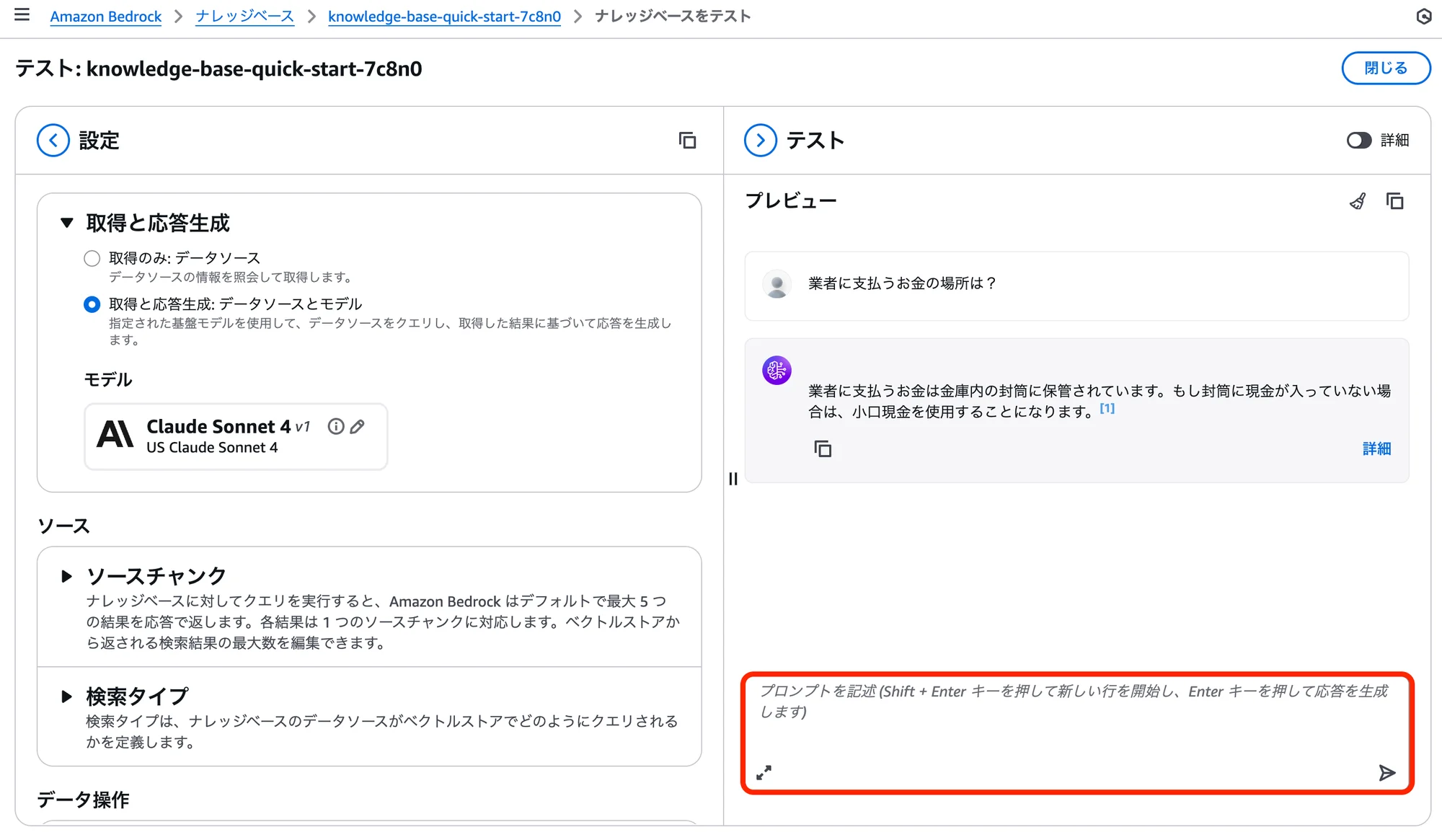
Task: Close the test page with 閉じる button
Action: (x=1385, y=68)
